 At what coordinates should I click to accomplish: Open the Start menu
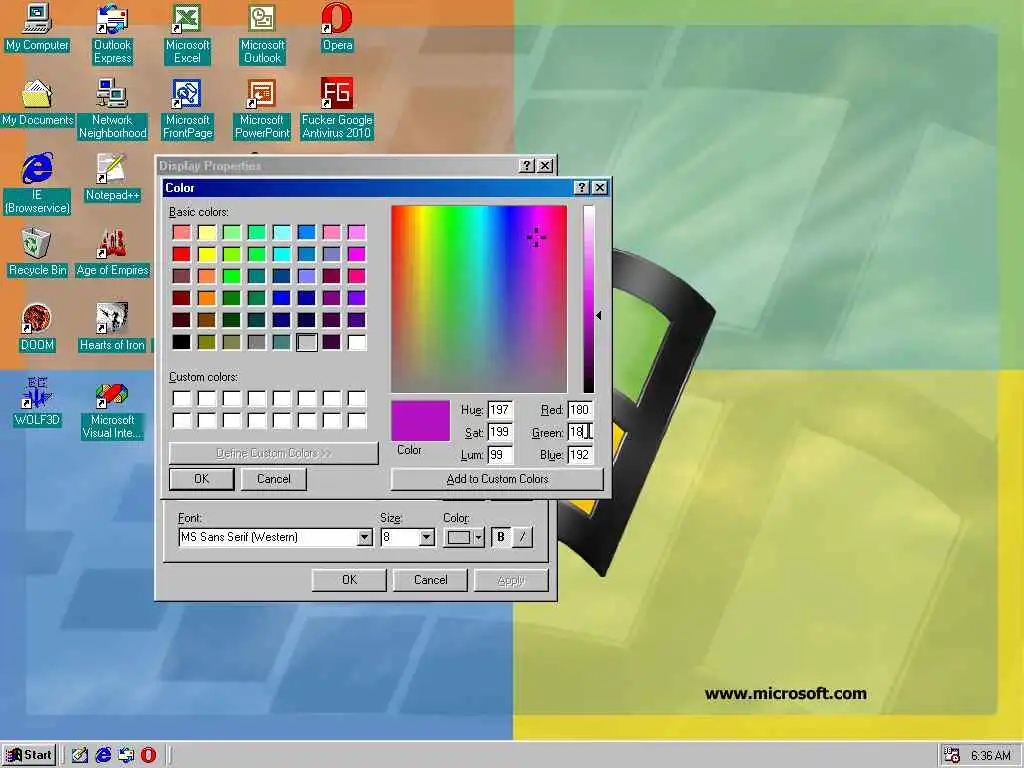pos(29,755)
